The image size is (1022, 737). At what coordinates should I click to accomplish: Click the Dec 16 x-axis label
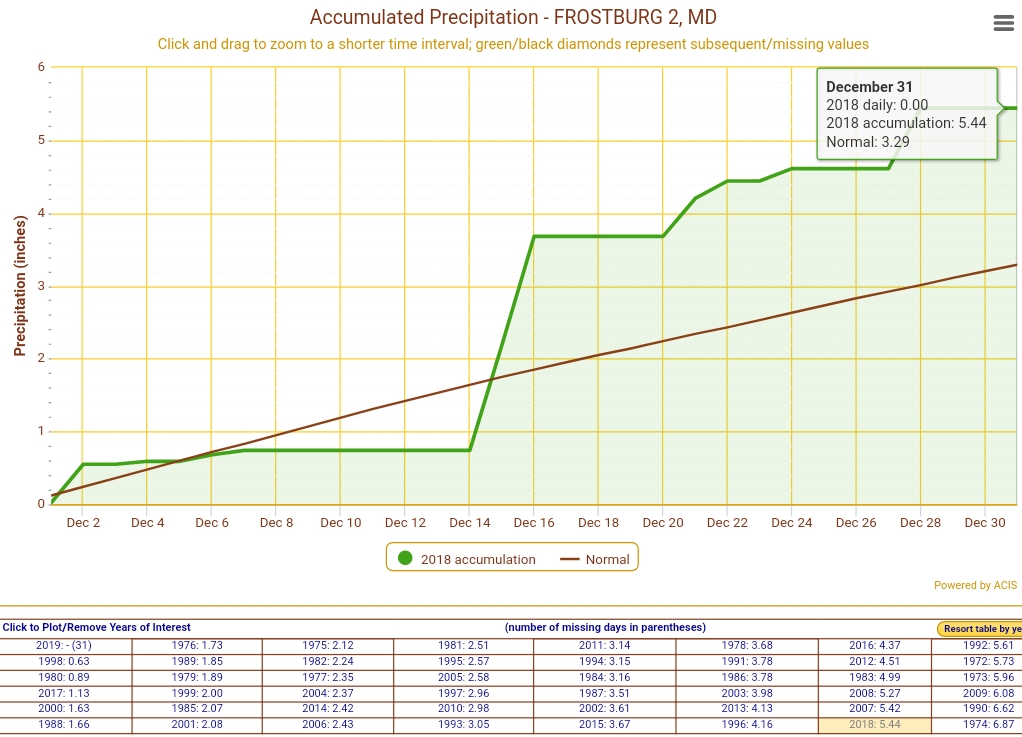coord(534,522)
